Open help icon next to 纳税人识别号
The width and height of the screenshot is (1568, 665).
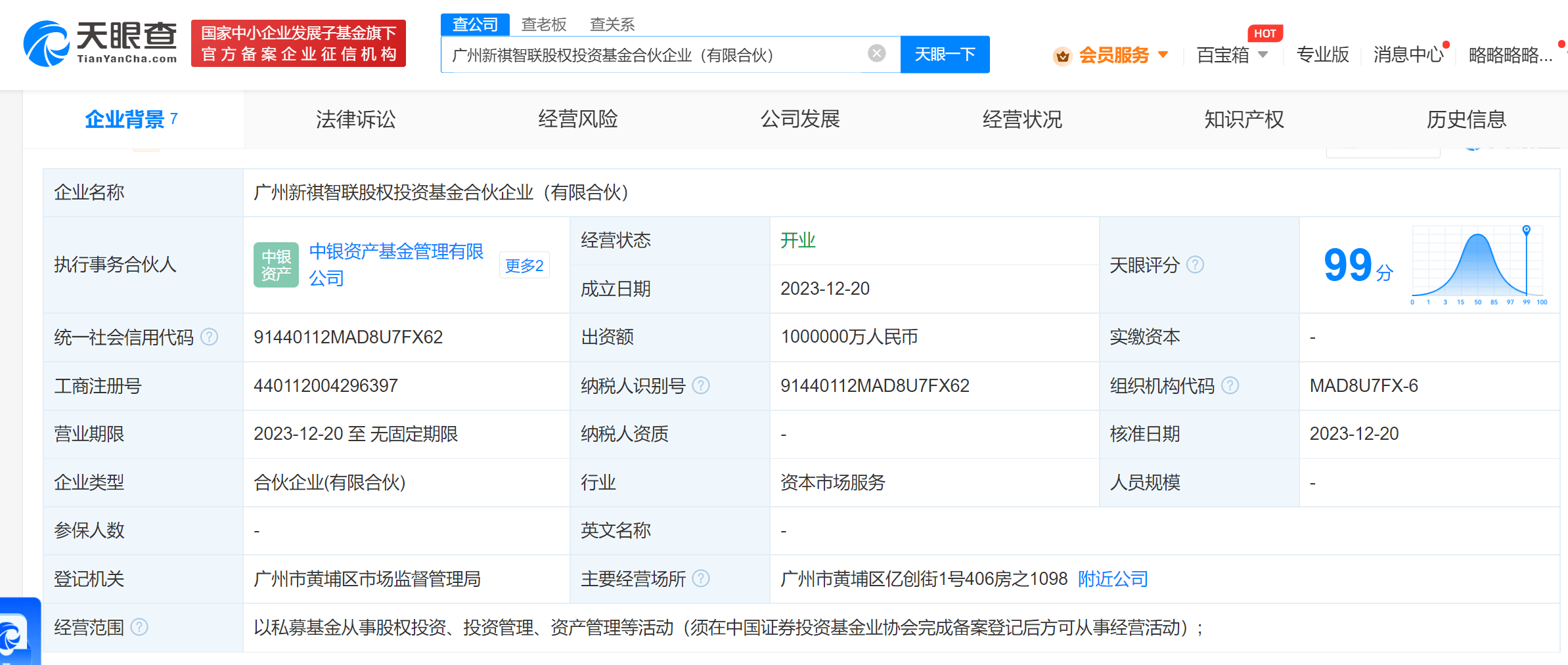coord(701,385)
